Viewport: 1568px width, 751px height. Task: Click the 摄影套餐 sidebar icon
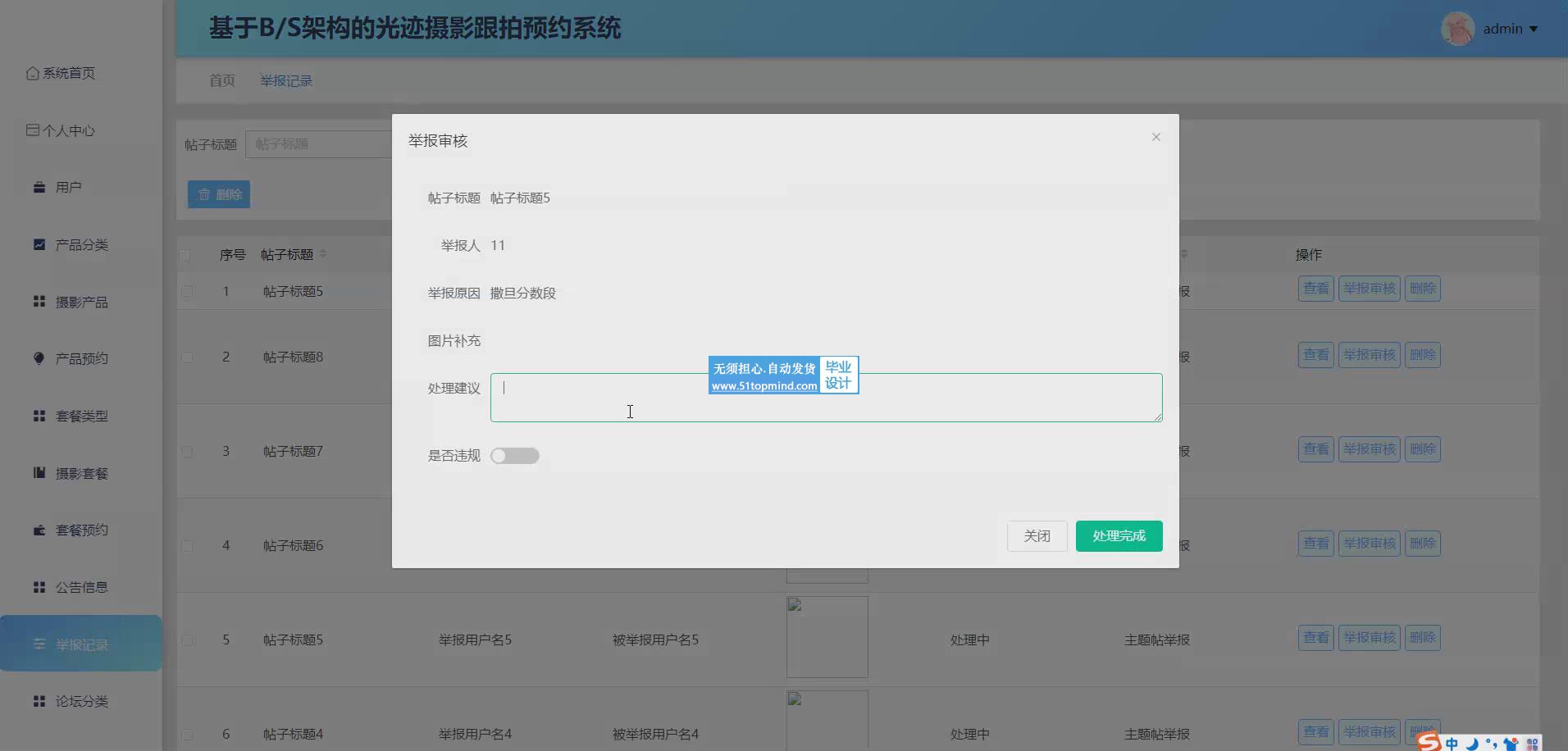(39, 473)
